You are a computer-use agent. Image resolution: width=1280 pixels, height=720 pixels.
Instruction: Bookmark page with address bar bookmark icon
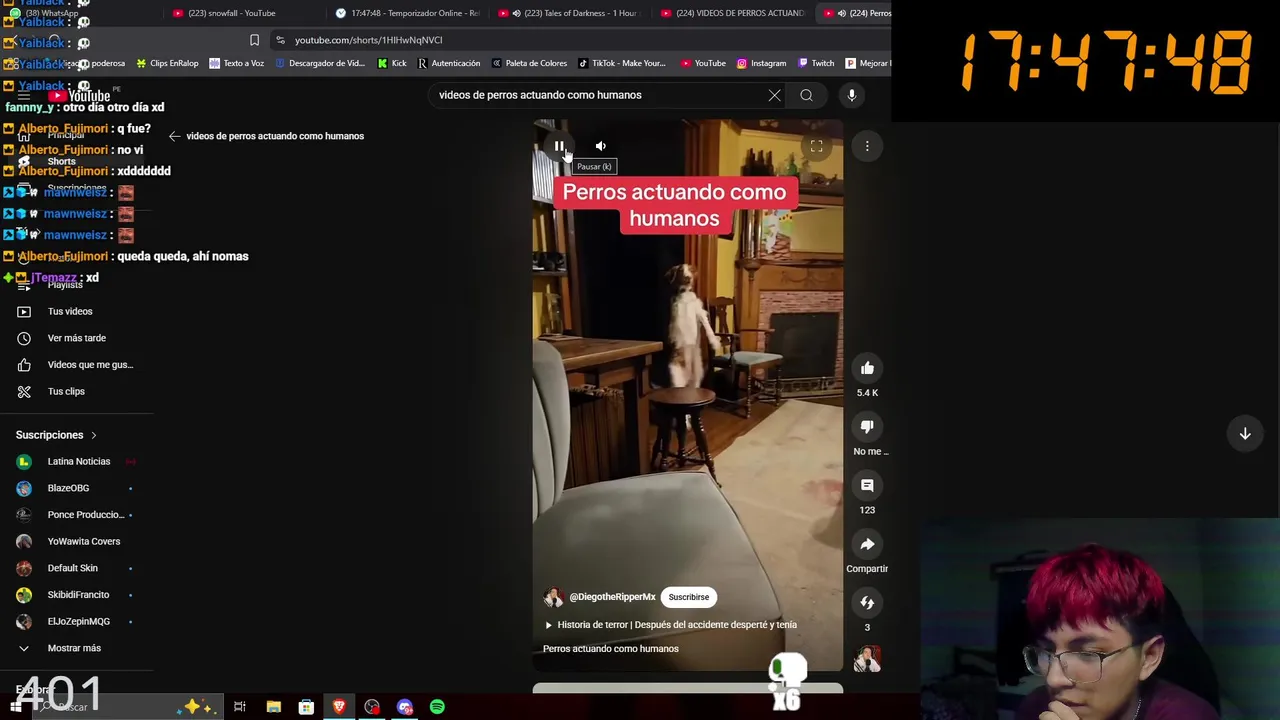point(254,40)
